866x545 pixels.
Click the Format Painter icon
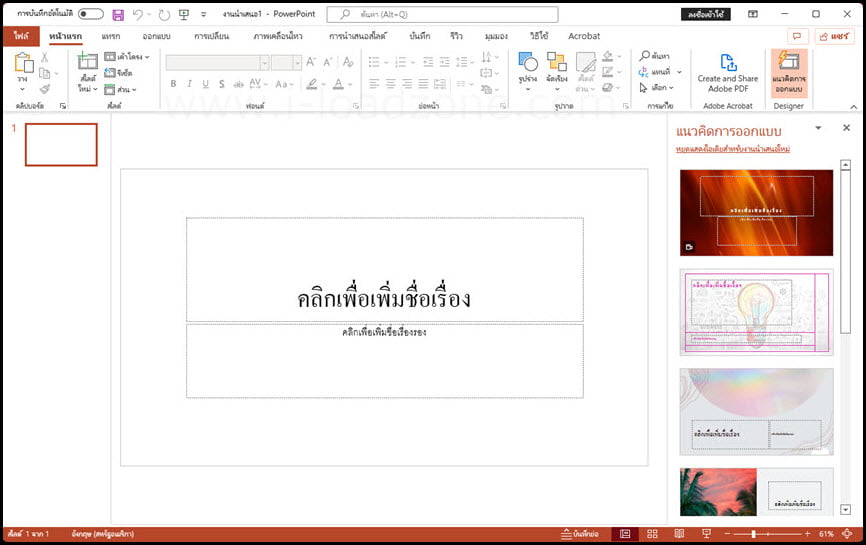tap(45, 88)
